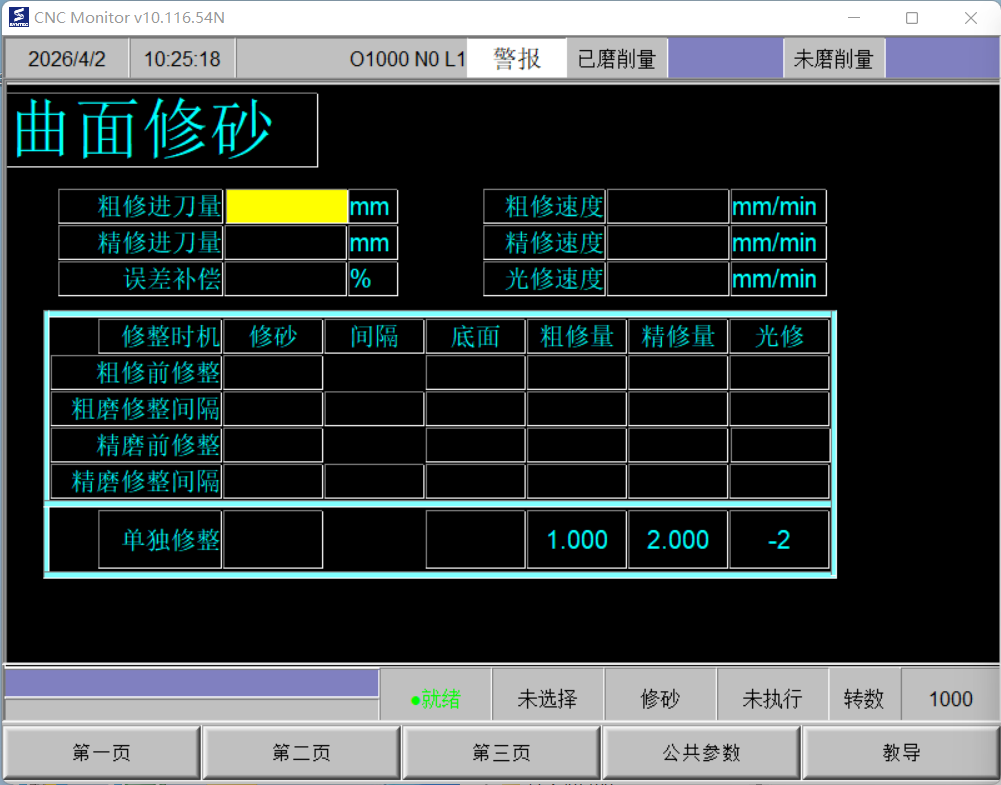The width and height of the screenshot is (1001, 785).
Task: Click the 光修速度 input box
Action: tap(668, 279)
